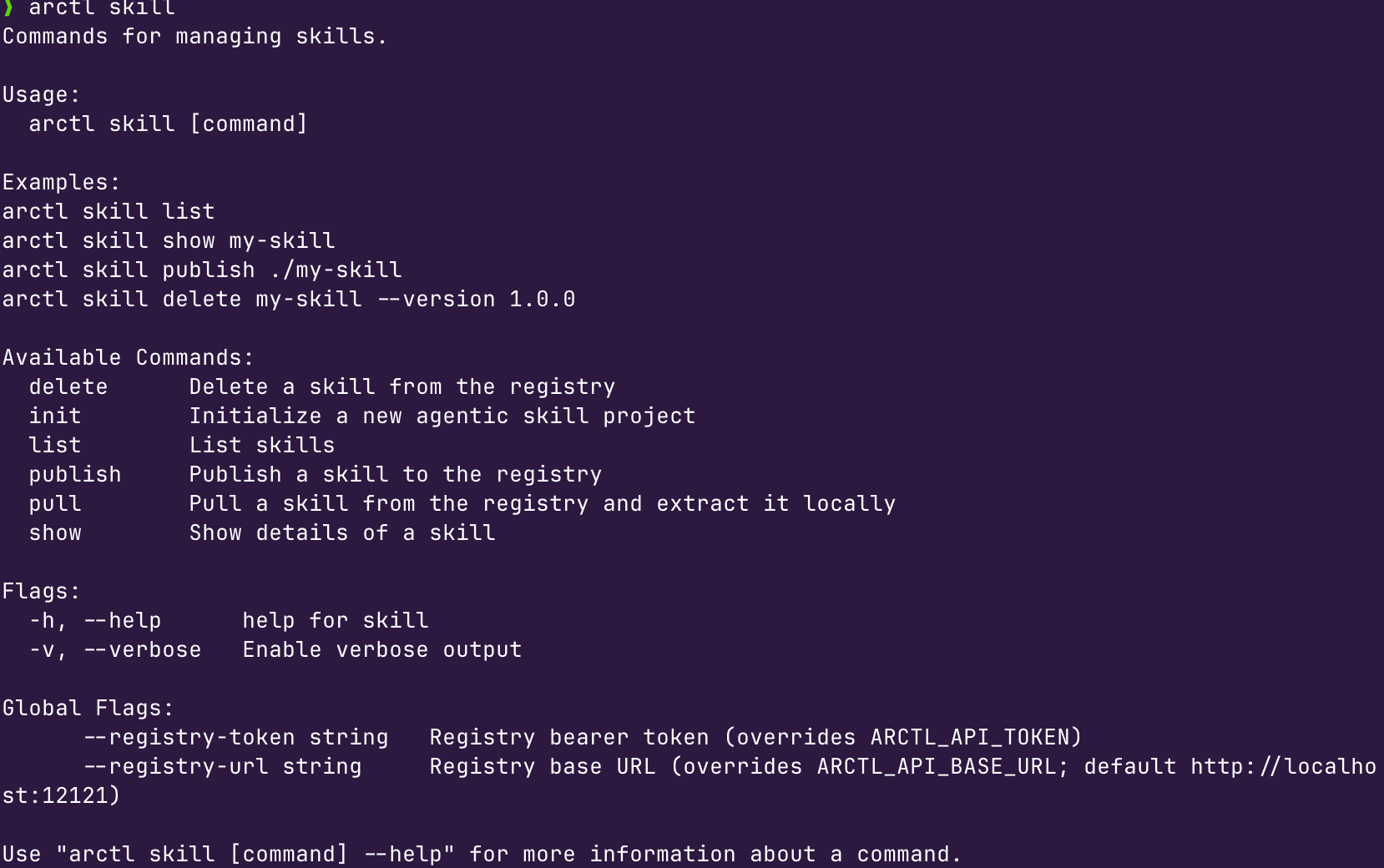Click the ARCTL_API_BASE_URL variable name
Viewport: 1384px width, 868px height.
coord(937,767)
